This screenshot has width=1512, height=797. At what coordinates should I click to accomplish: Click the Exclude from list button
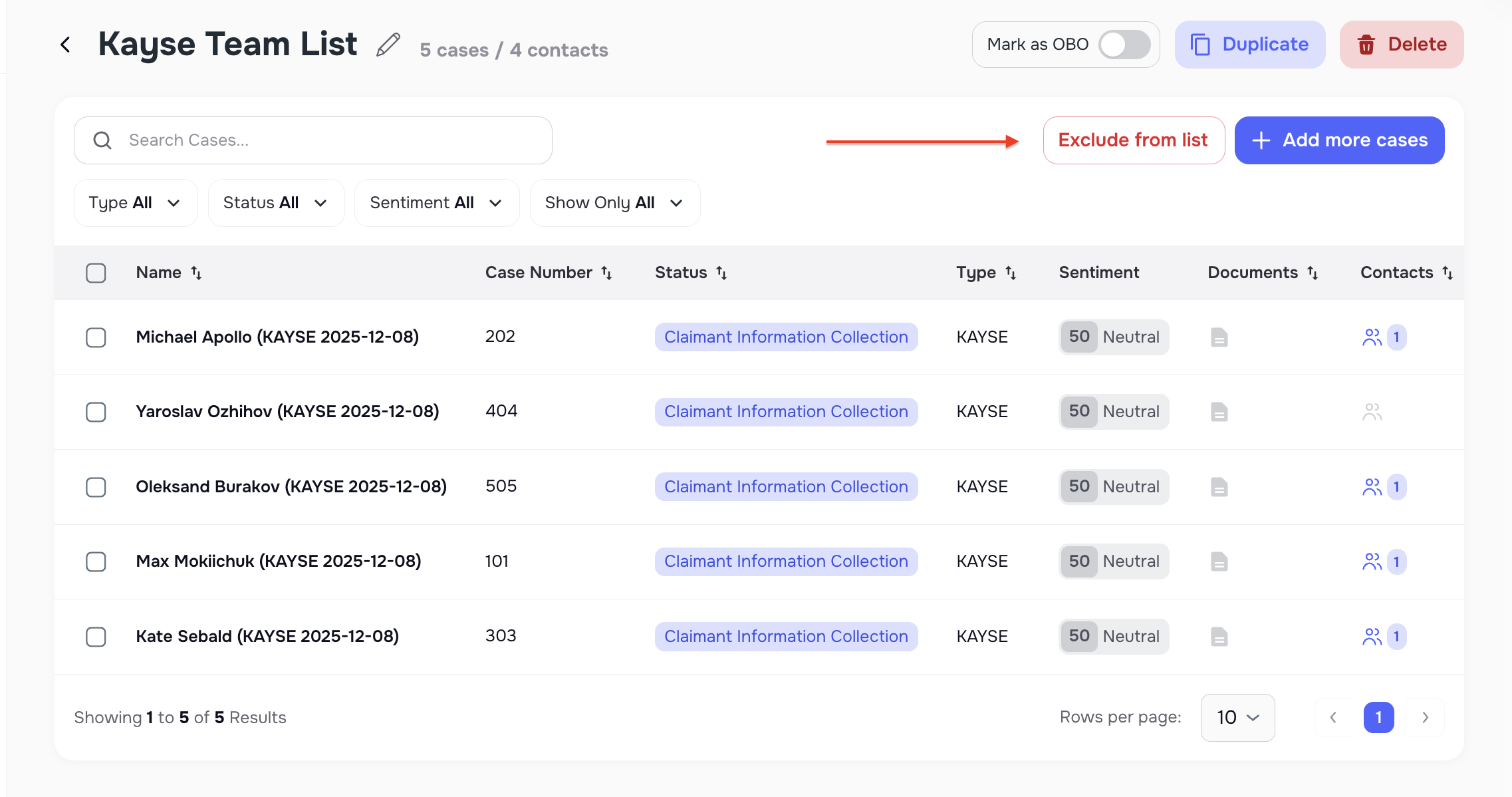coord(1134,140)
